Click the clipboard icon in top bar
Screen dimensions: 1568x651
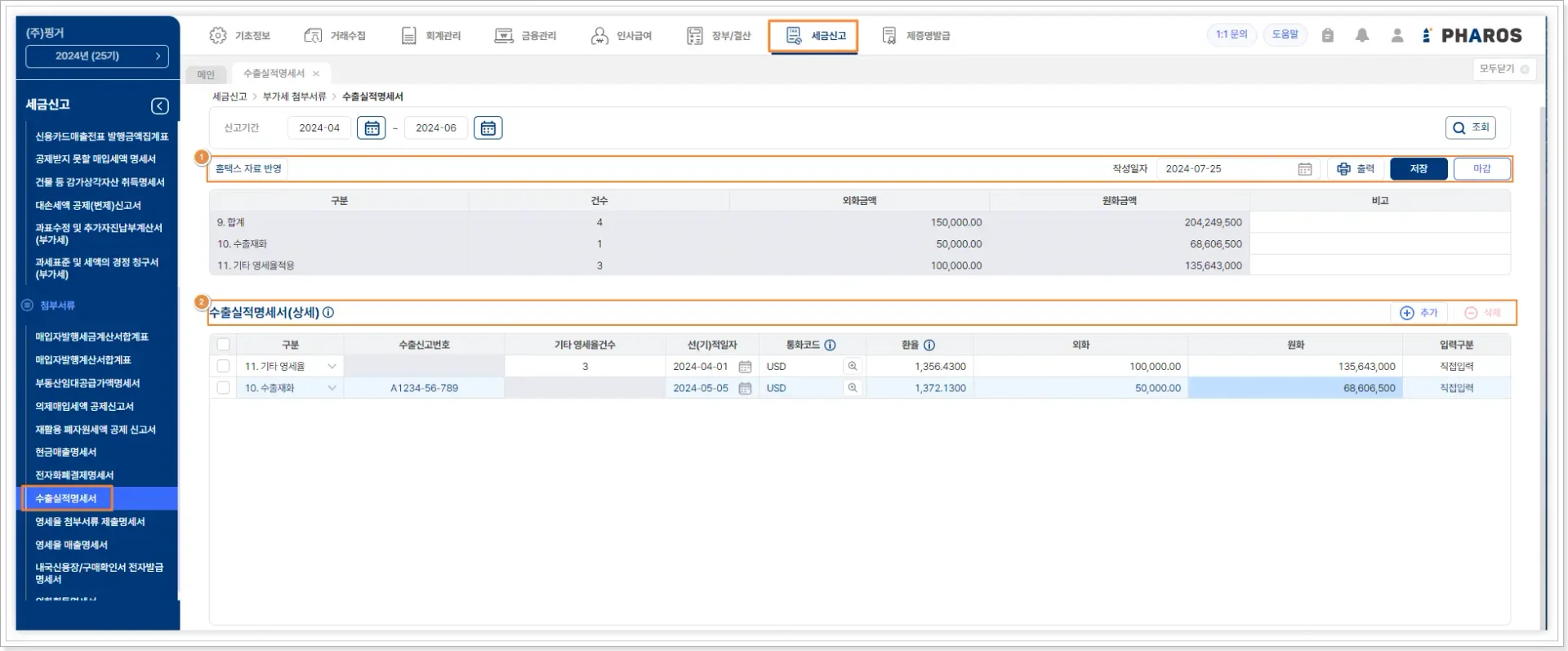[x=1328, y=35]
